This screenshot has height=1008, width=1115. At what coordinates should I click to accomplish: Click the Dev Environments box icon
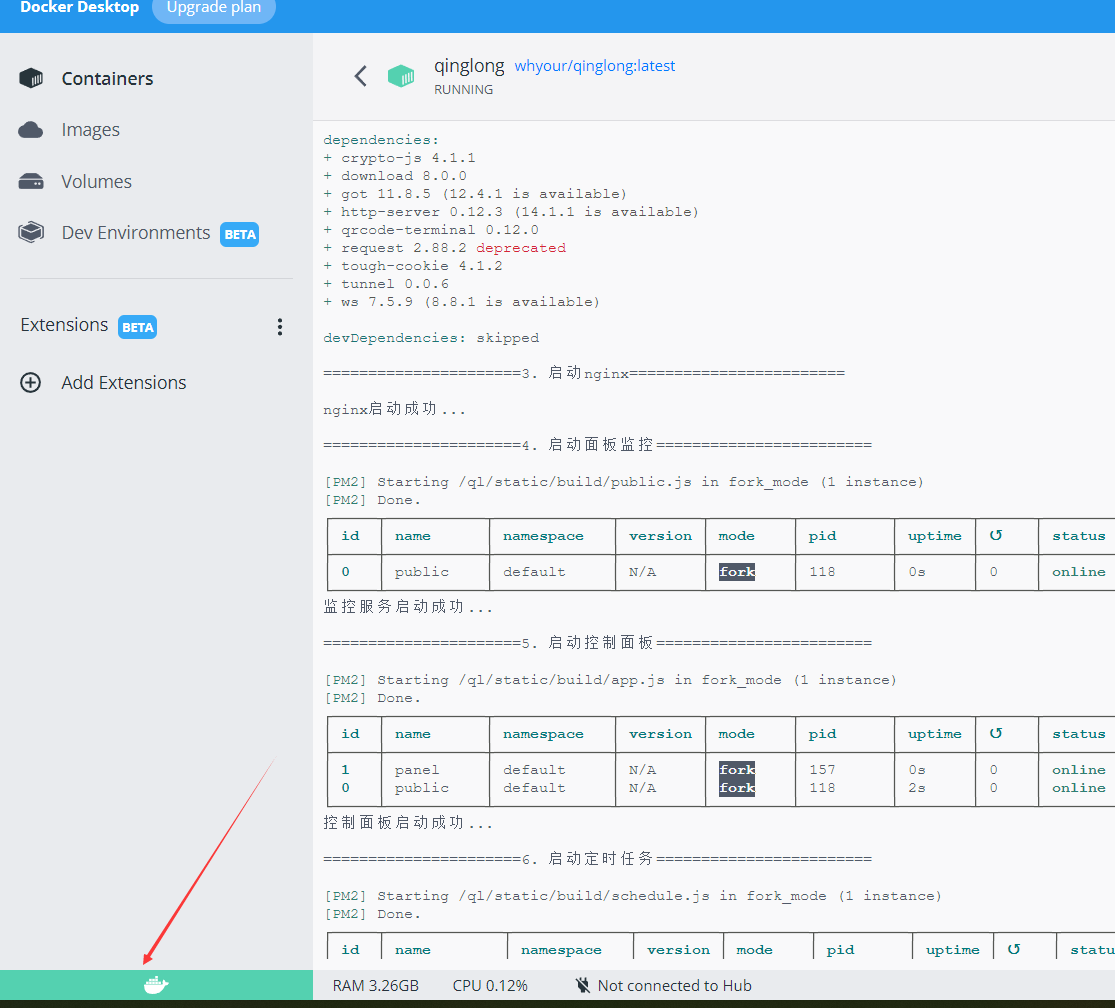click(x=31, y=232)
